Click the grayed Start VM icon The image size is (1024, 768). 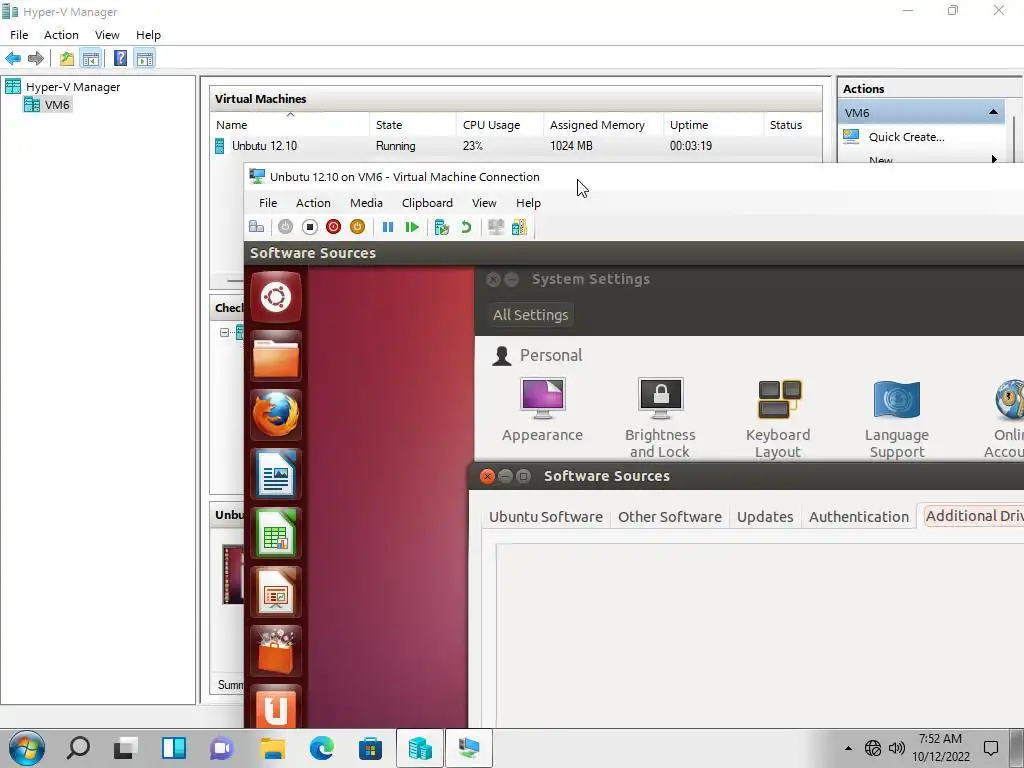tap(285, 227)
